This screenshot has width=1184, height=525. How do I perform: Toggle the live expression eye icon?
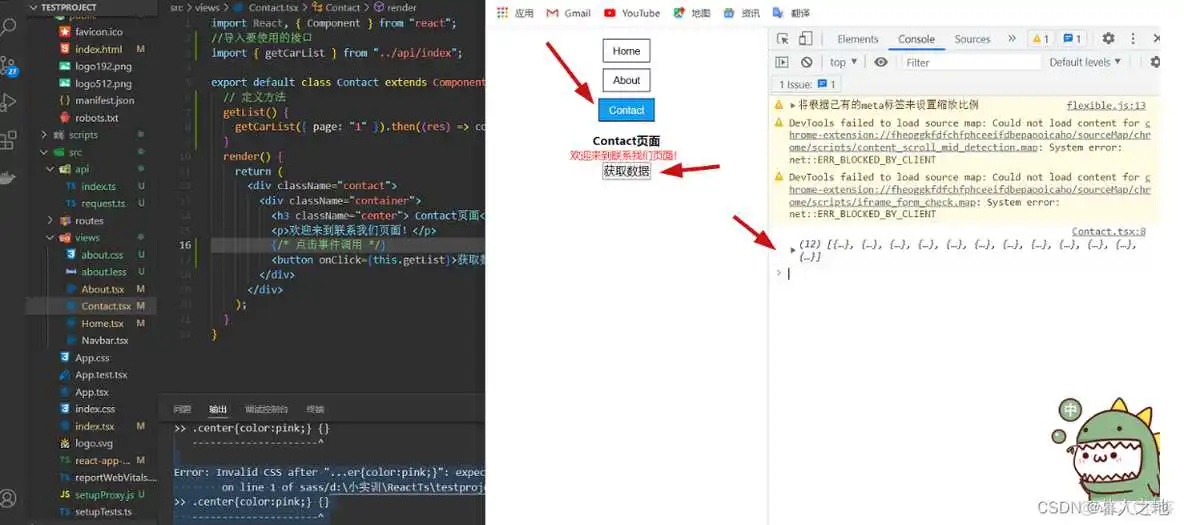click(880, 62)
